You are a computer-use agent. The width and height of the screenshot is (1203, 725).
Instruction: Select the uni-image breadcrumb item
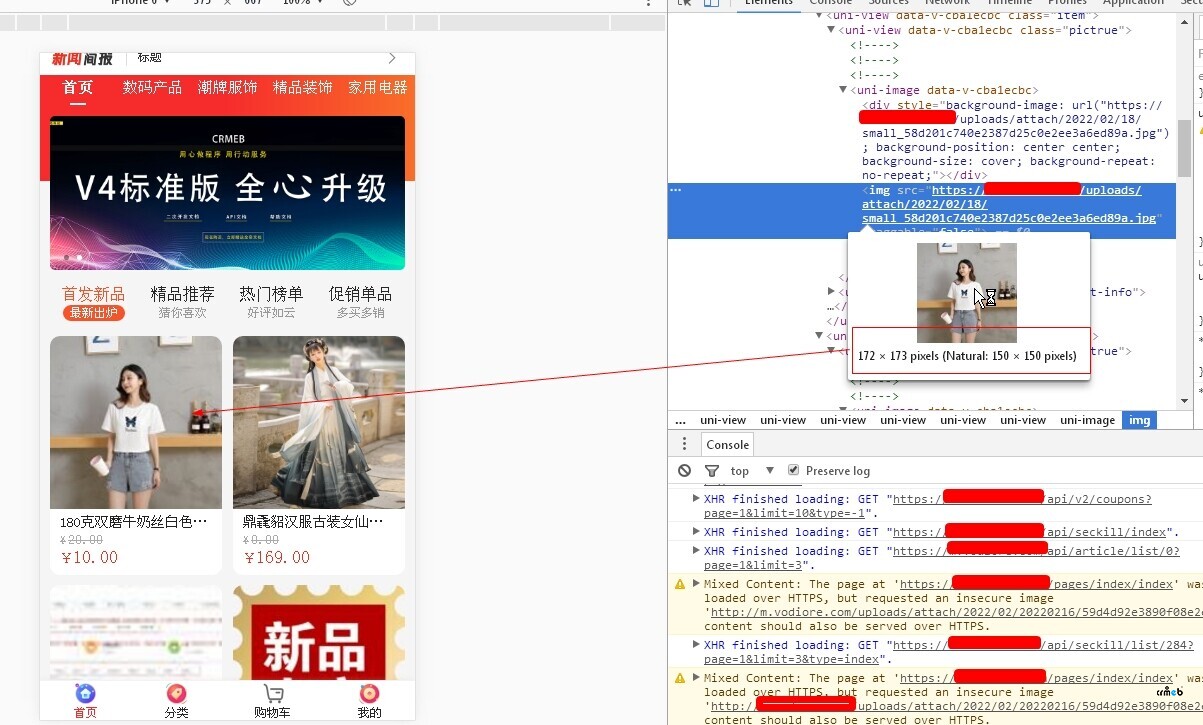point(1087,420)
